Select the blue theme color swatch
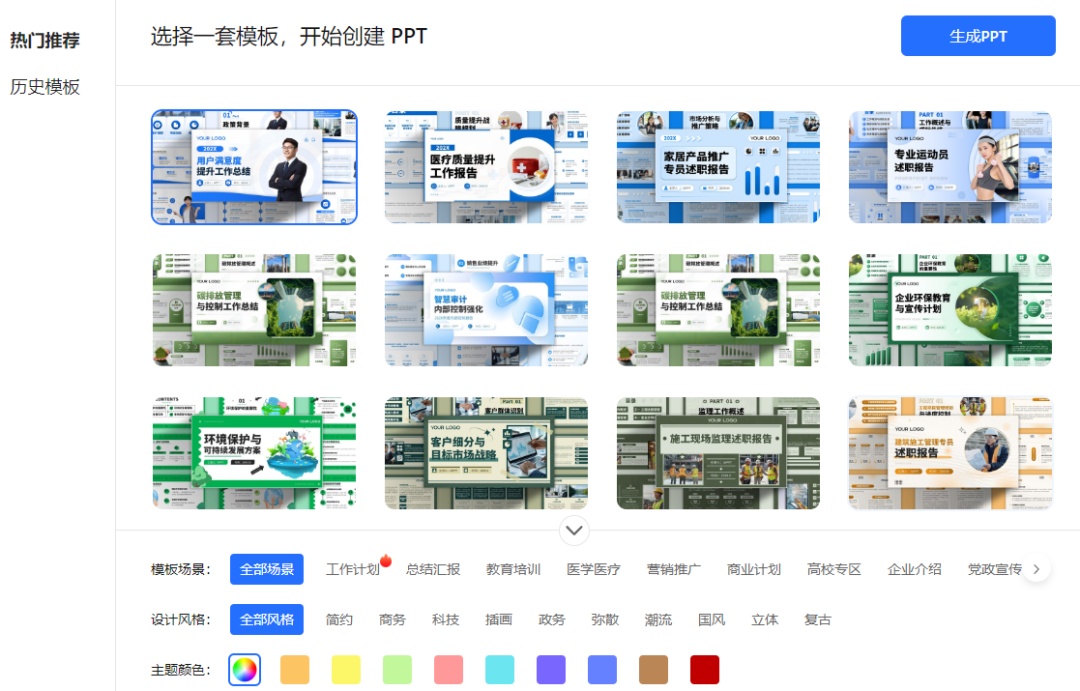The width and height of the screenshot is (1080, 691). pyautogui.click(x=602, y=670)
